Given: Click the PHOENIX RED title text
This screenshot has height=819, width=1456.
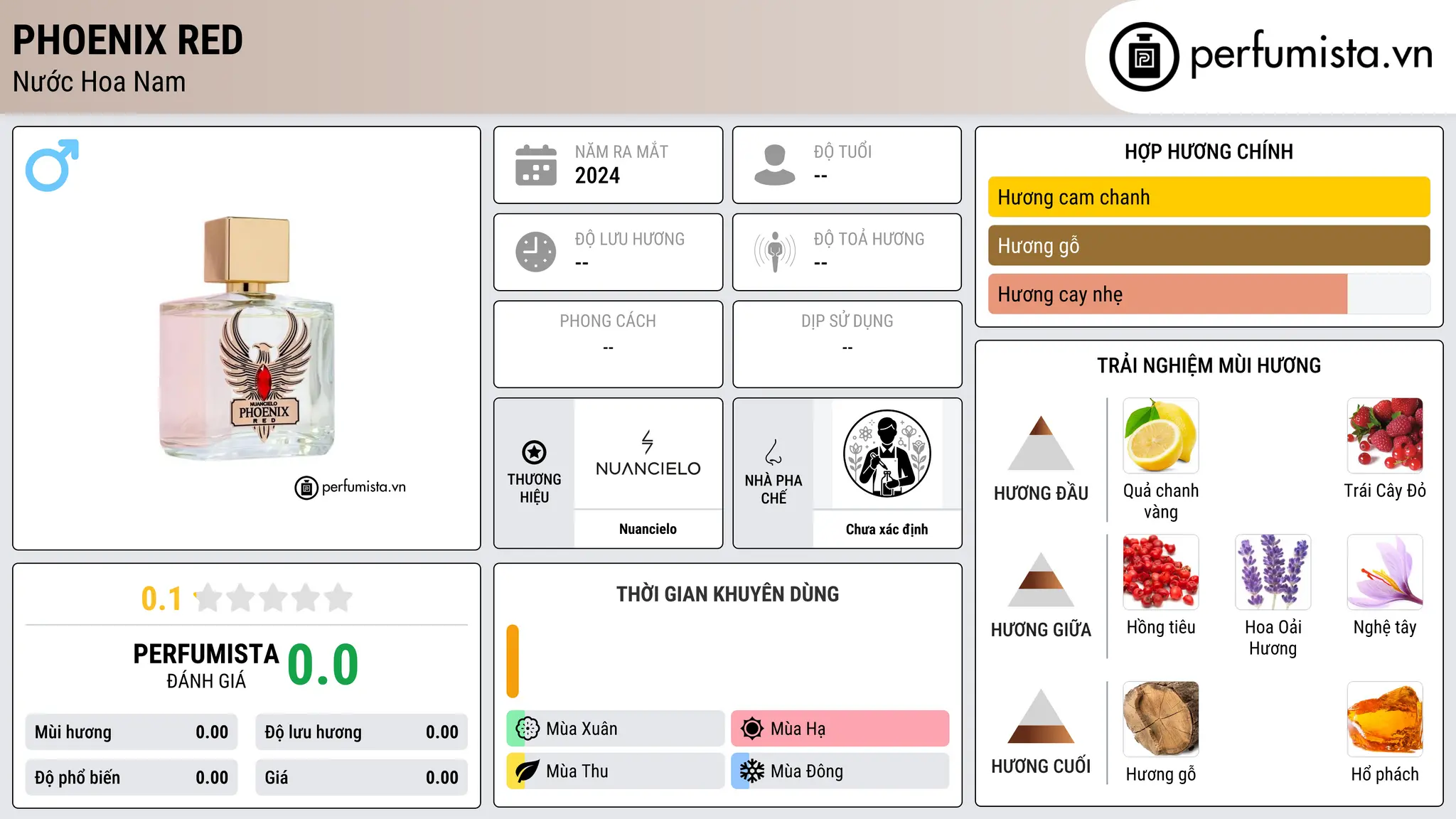Looking at the screenshot, I should point(128,40).
